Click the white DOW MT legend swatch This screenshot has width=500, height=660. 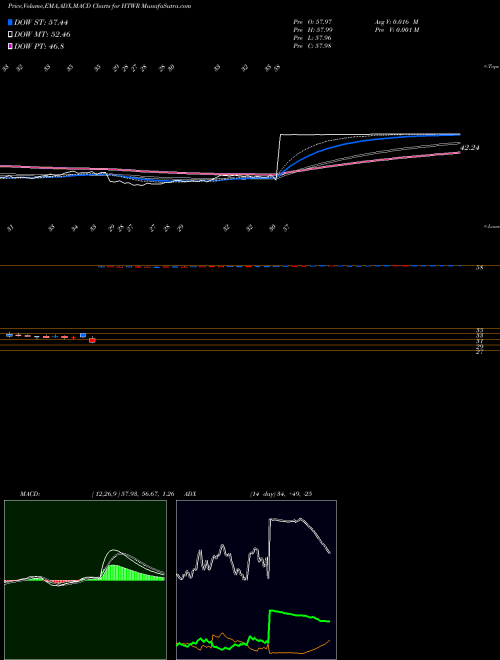[x=10, y=35]
